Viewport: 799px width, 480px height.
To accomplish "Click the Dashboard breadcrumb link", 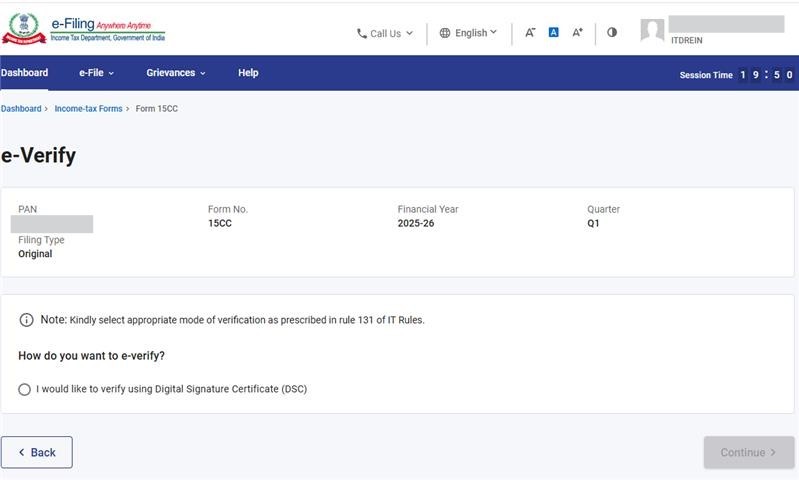I will coord(21,108).
